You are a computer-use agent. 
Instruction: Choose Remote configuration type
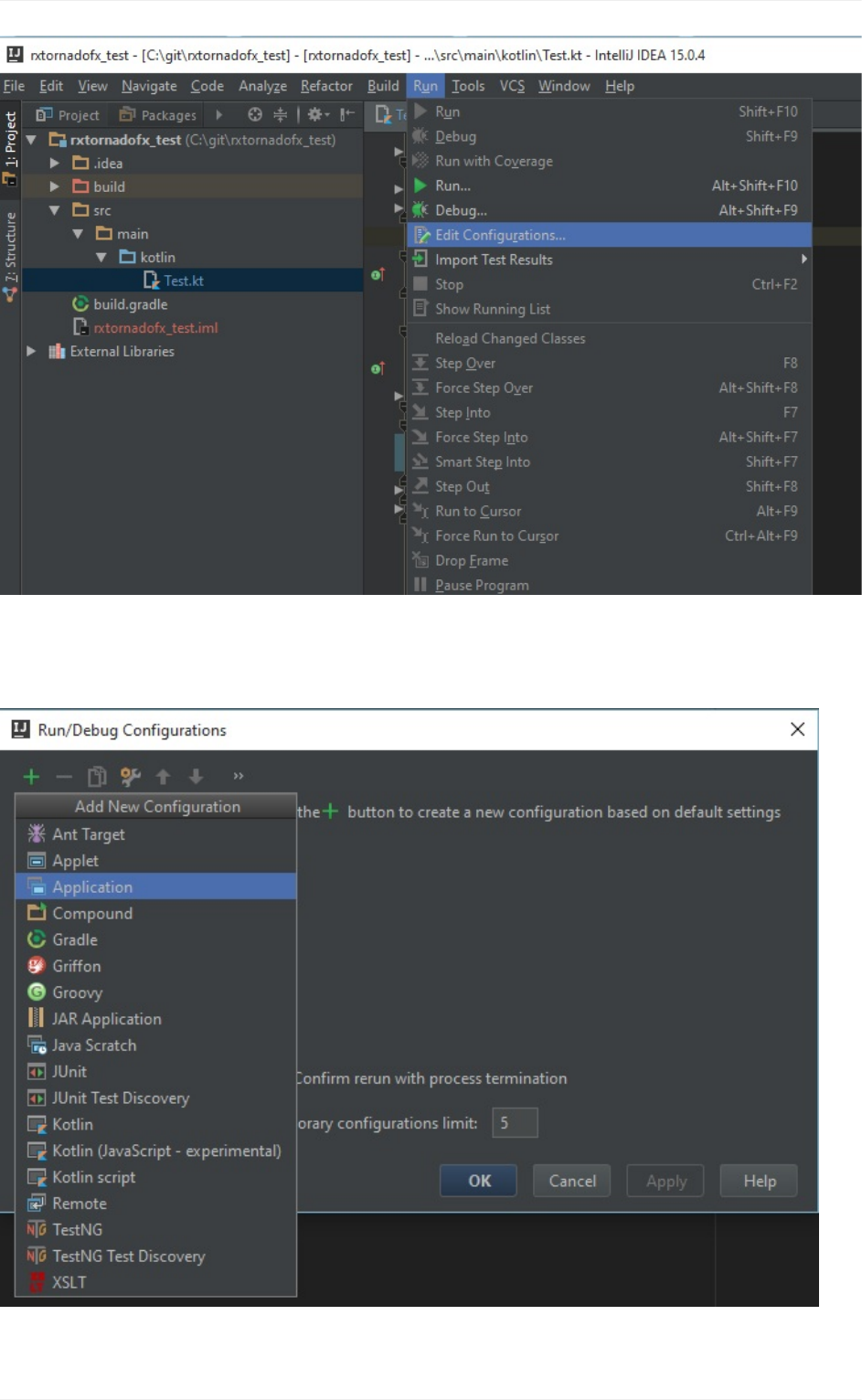point(156,1204)
